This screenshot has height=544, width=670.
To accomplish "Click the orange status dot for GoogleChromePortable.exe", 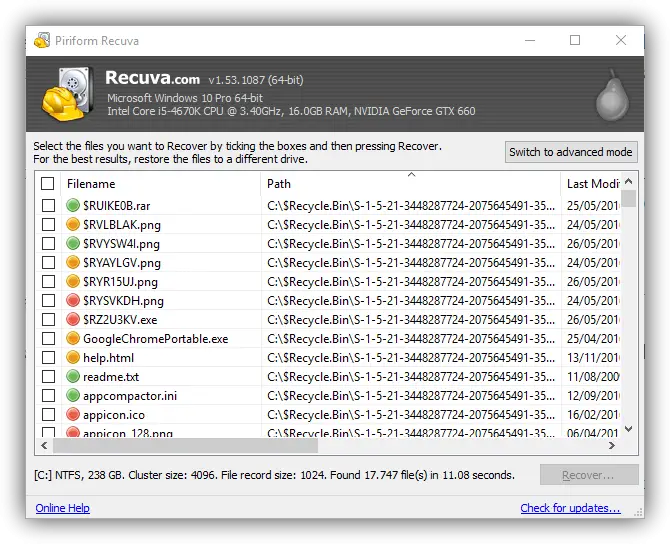I will pyautogui.click(x=73, y=339).
